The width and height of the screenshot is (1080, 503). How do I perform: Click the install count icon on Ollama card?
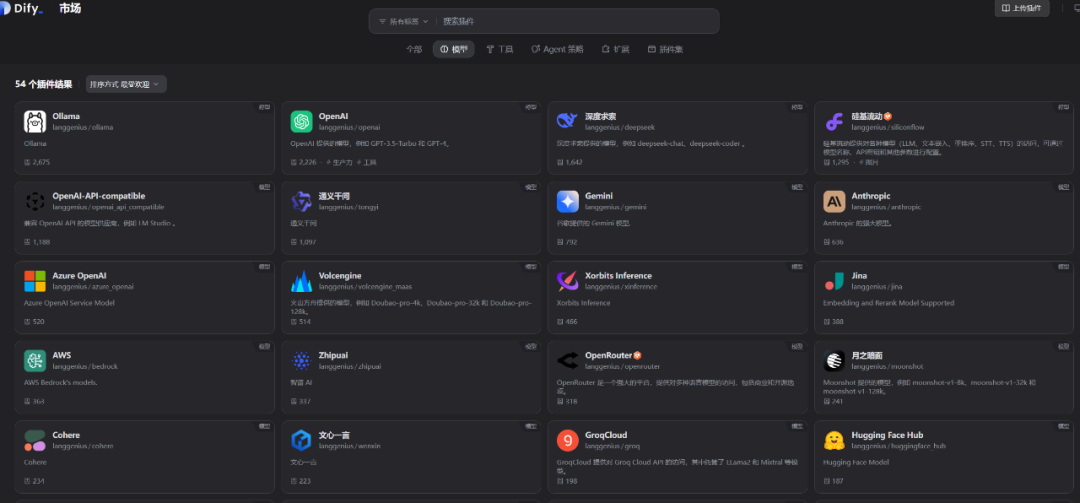point(27,162)
